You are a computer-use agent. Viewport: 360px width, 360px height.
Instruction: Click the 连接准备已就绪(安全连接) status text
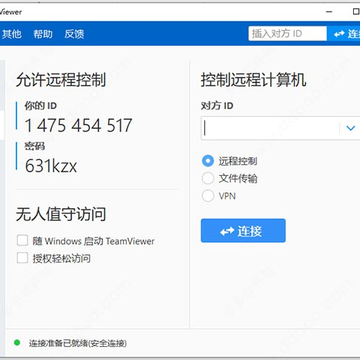[x=78, y=343]
